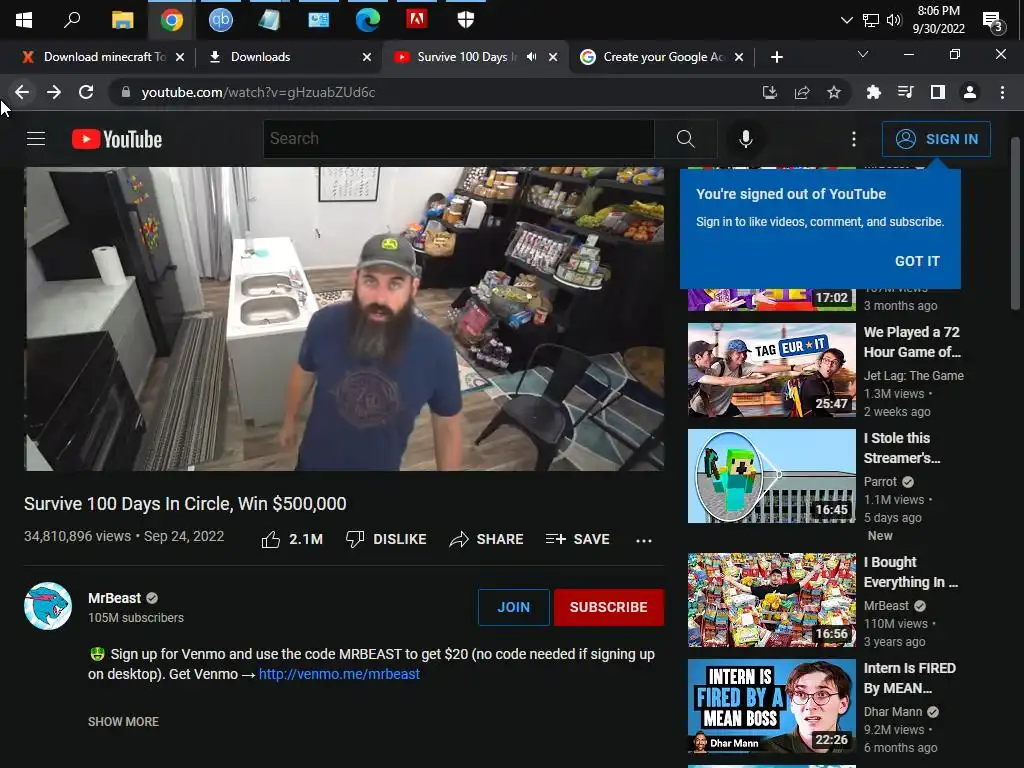Mute the Survive 100 Days tab audio
1024x768 pixels.
(x=532, y=57)
